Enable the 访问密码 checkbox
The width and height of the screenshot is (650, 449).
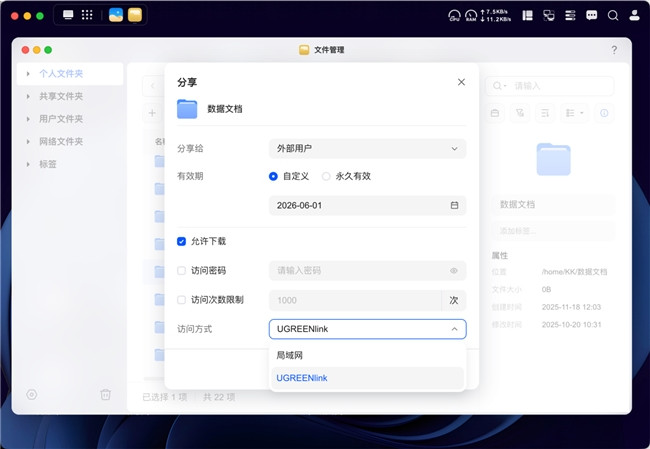182,271
